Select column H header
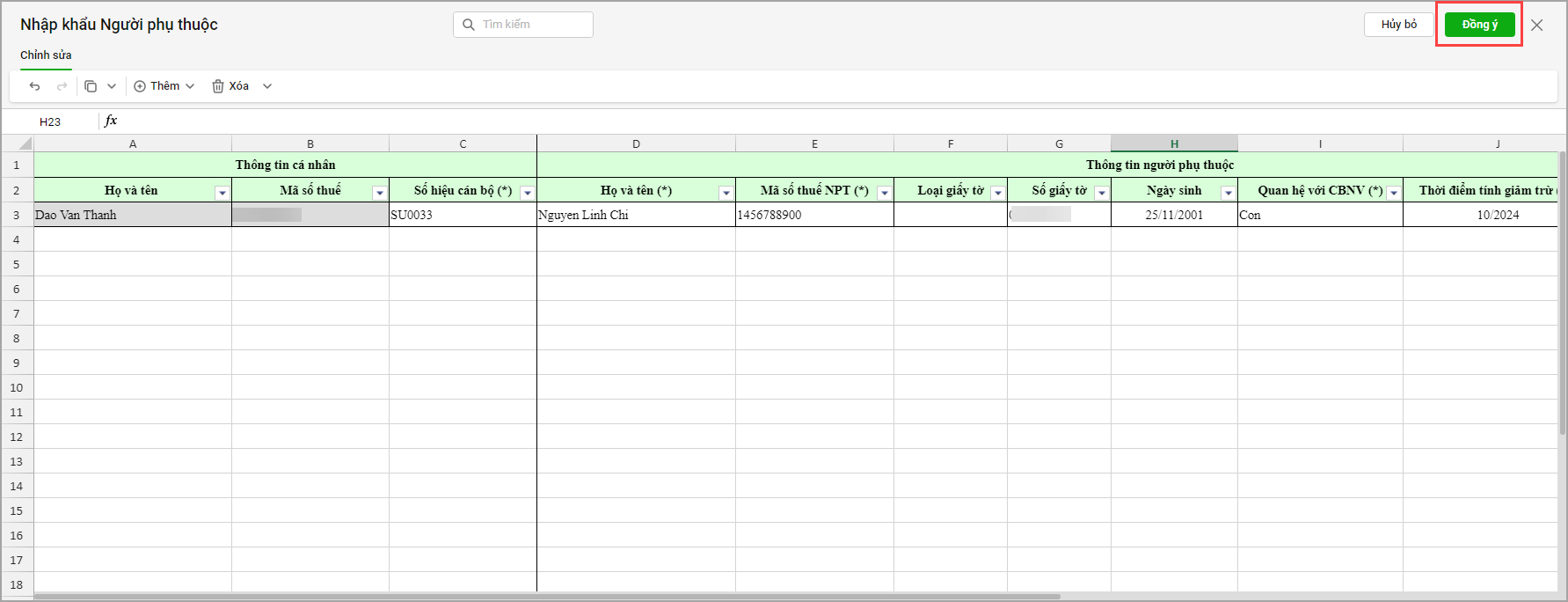 1174,143
